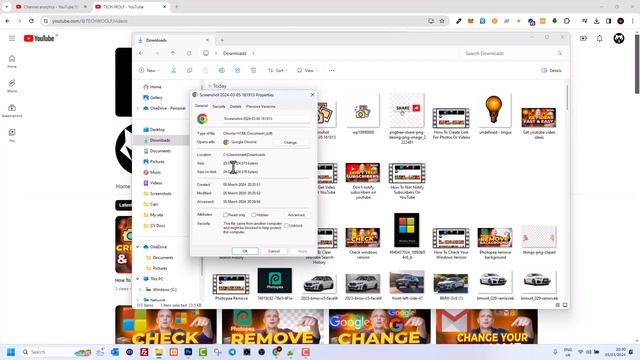Viewport: 640px width, 360px height.
Task: Collapse the This PC tree node
Action: 138,279
